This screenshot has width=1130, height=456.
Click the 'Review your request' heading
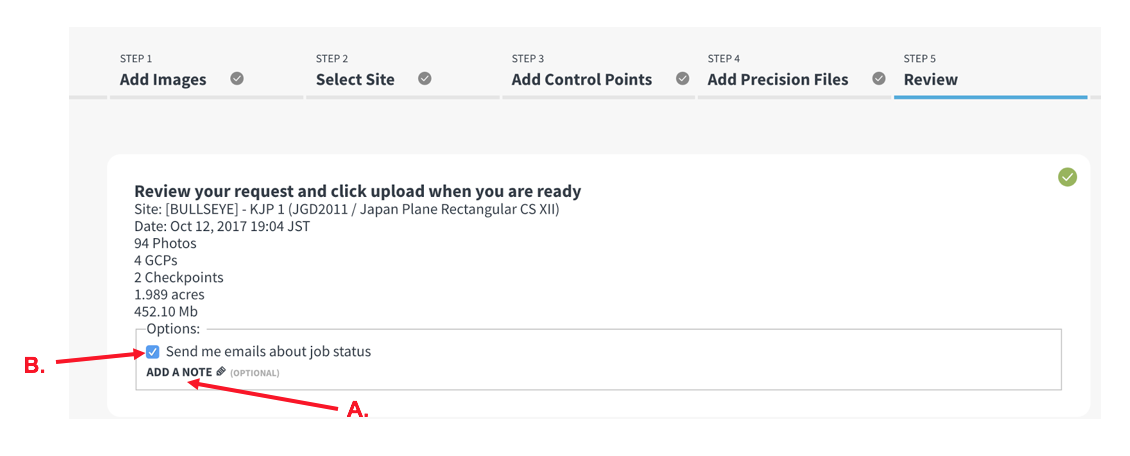click(357, 192)
